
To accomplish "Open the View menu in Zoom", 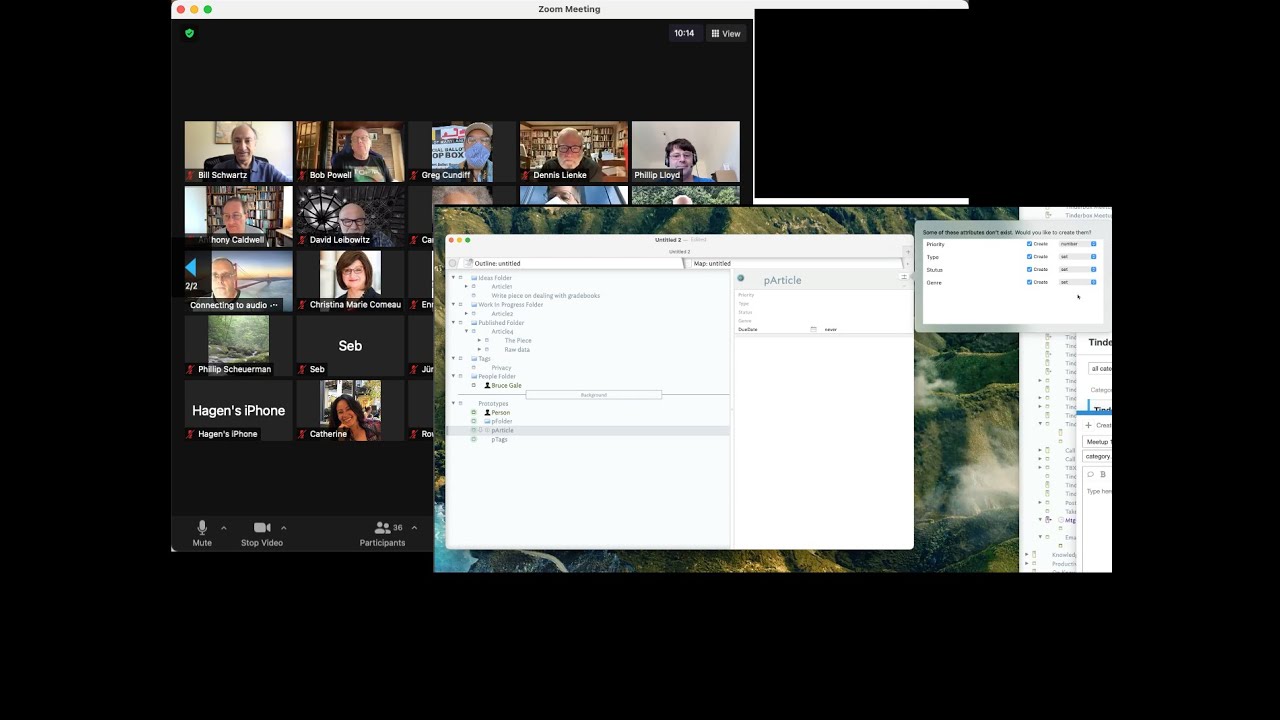I will point(726,34).
